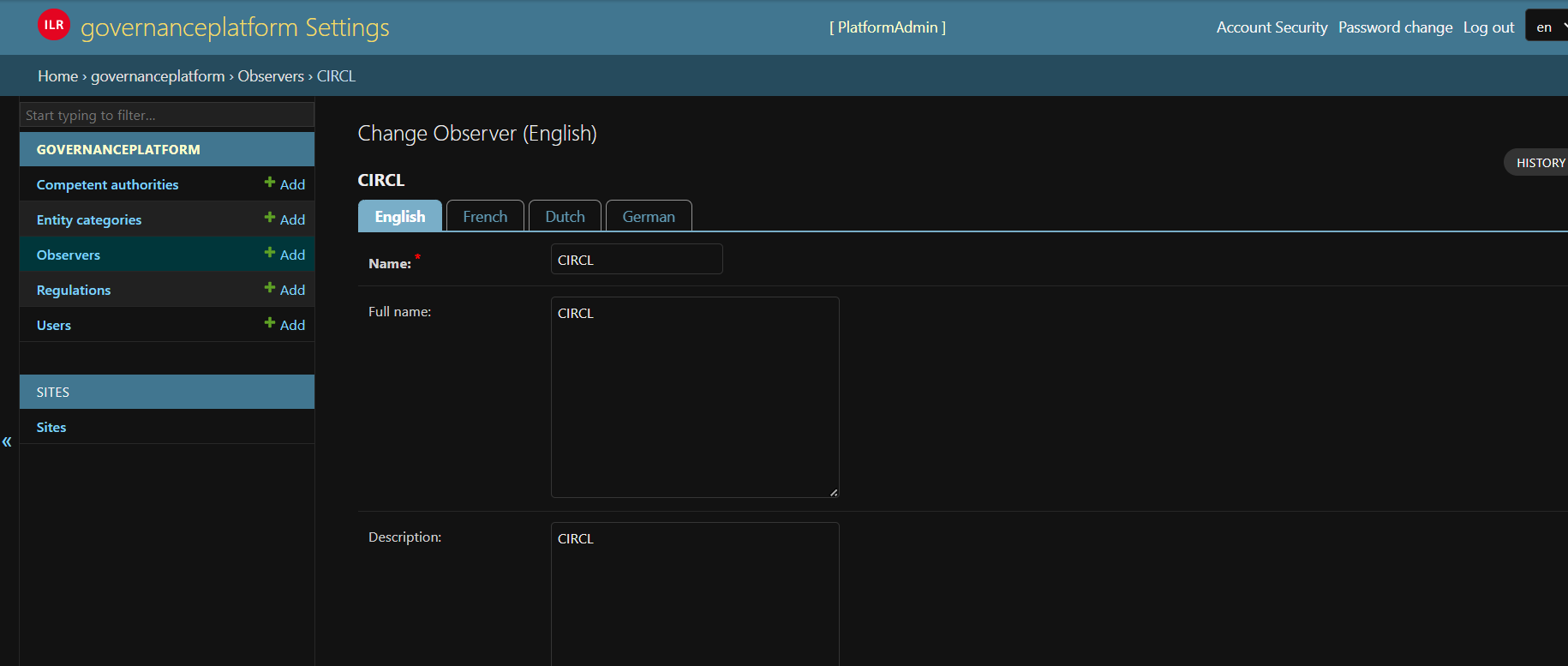Switch to the French tab
Viewport: 1568px width, 666px height.
click(485, 216)
